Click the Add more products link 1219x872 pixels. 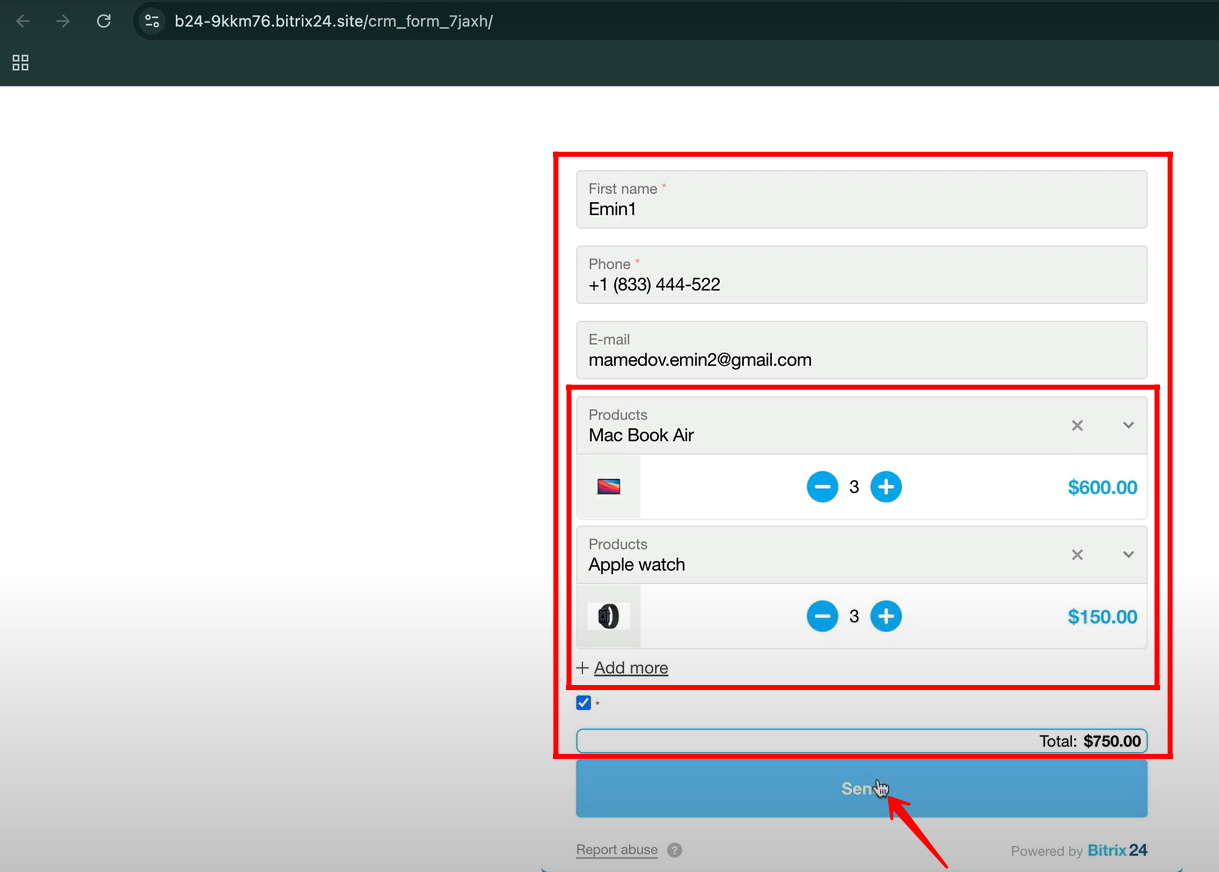[630, 668]
